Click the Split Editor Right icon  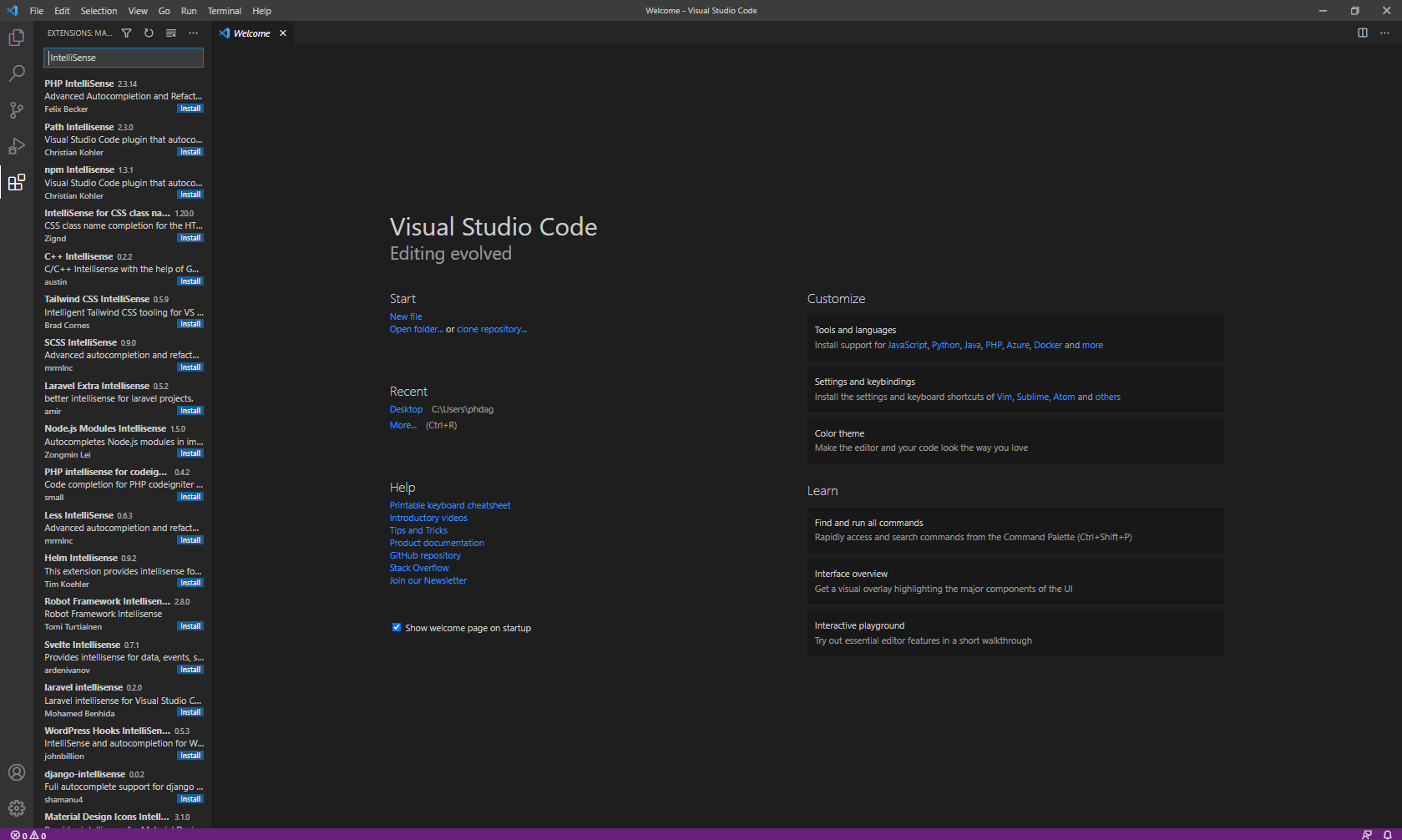click(1363, 33)
